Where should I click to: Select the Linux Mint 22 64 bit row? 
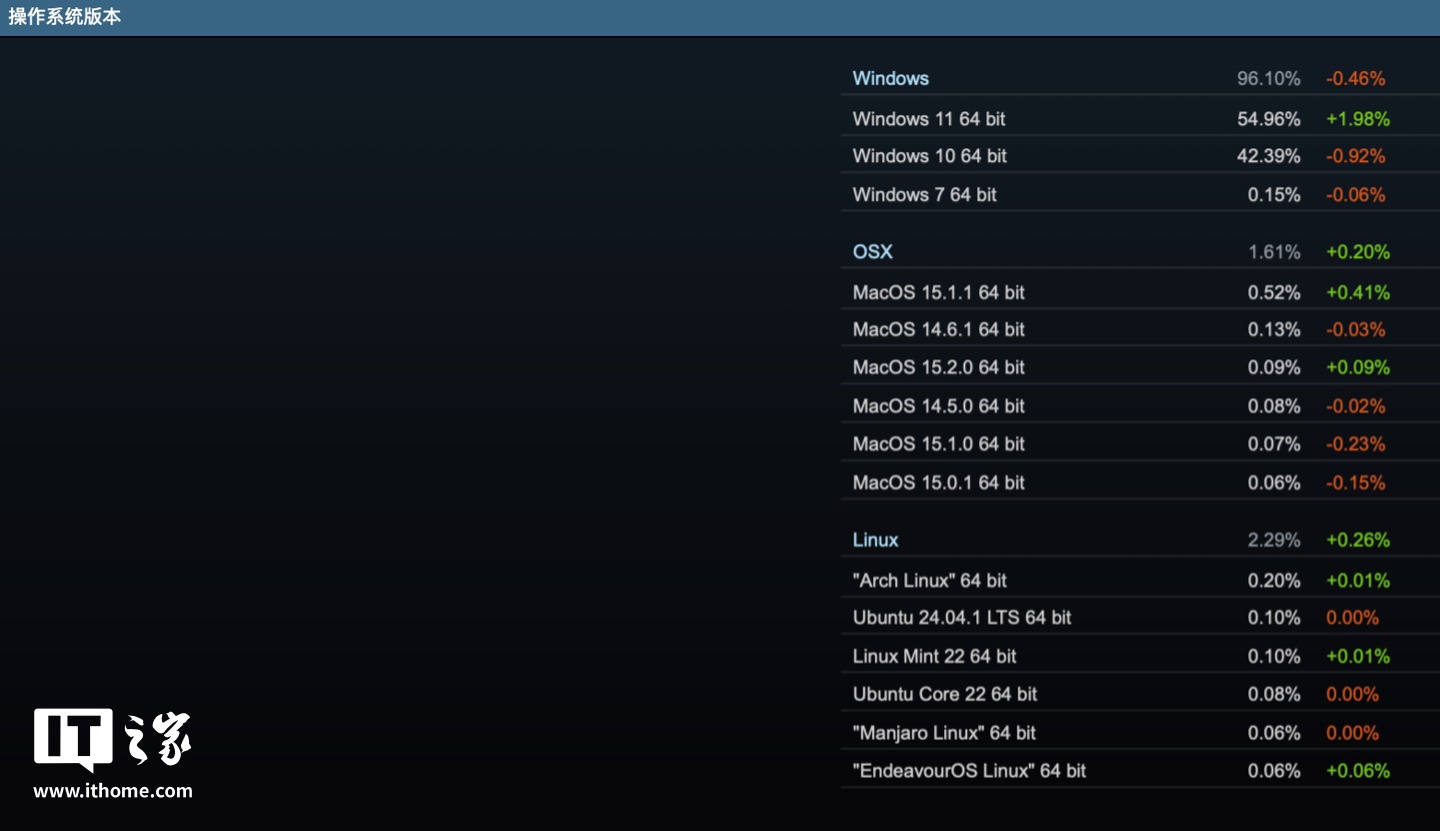coord(1140,656)
